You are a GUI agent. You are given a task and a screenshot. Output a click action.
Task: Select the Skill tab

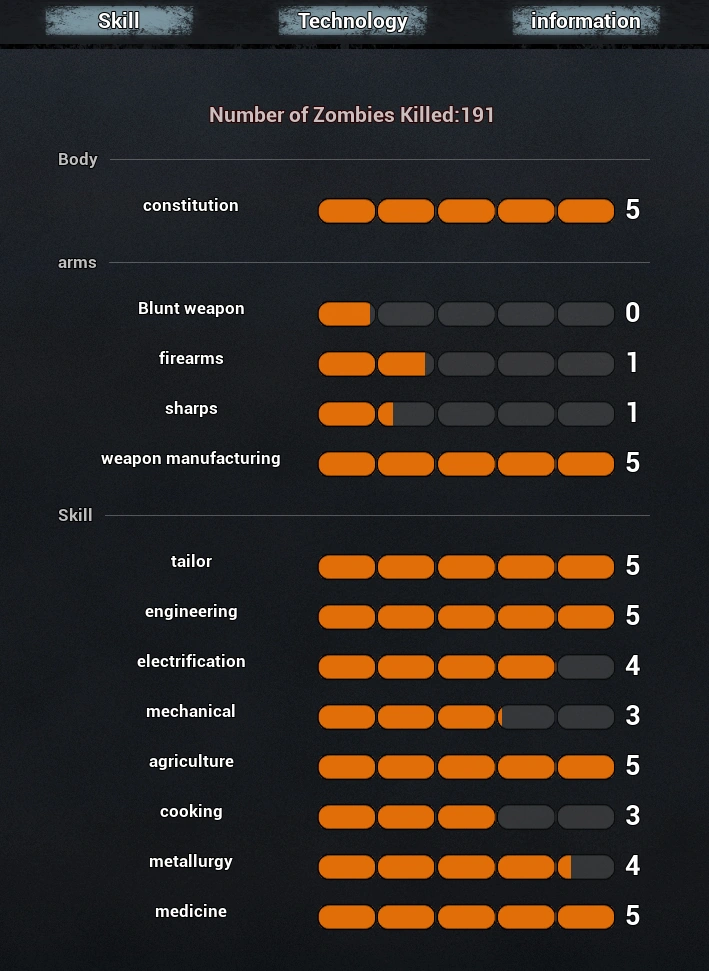119,21
